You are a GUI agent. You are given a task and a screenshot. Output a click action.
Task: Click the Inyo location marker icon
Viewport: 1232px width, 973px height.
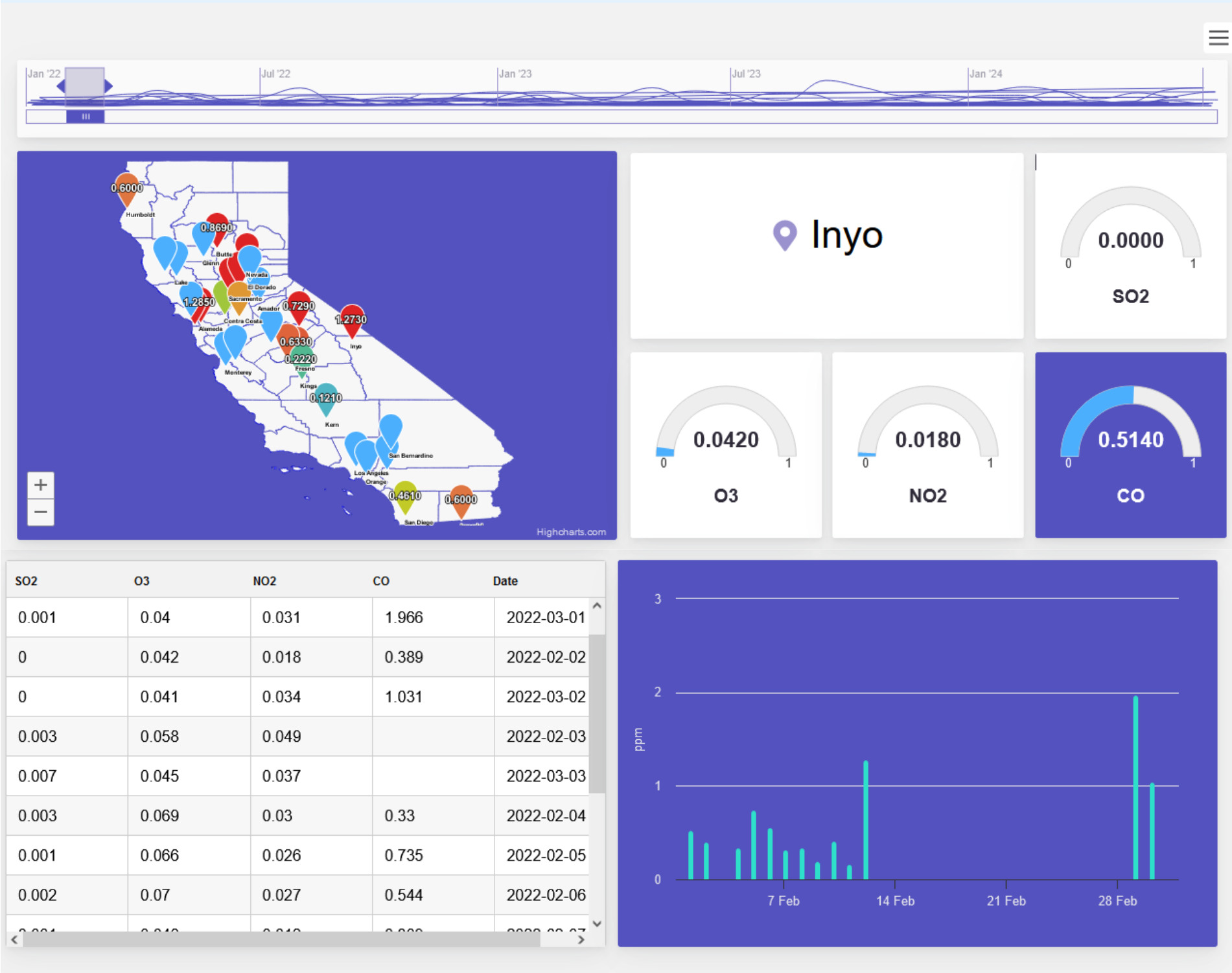tap(784, 235)
